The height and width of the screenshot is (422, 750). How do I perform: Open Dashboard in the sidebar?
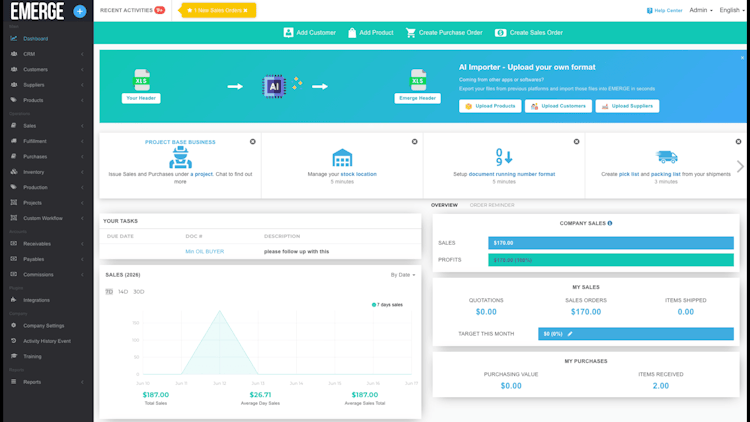click(x=35, y=39)
